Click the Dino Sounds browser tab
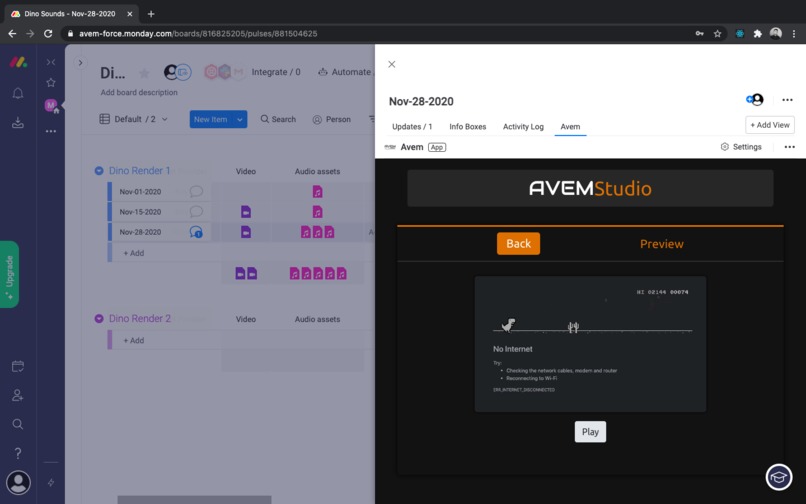 point(72,14)
